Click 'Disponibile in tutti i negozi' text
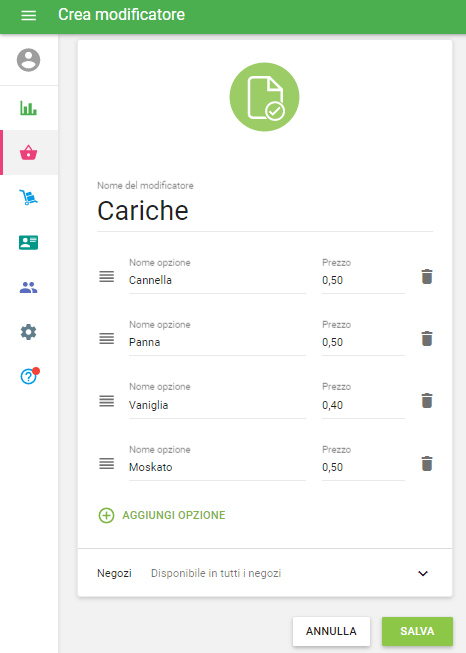The width and height of the screenshot is (466, 653). tap(216, 573)
